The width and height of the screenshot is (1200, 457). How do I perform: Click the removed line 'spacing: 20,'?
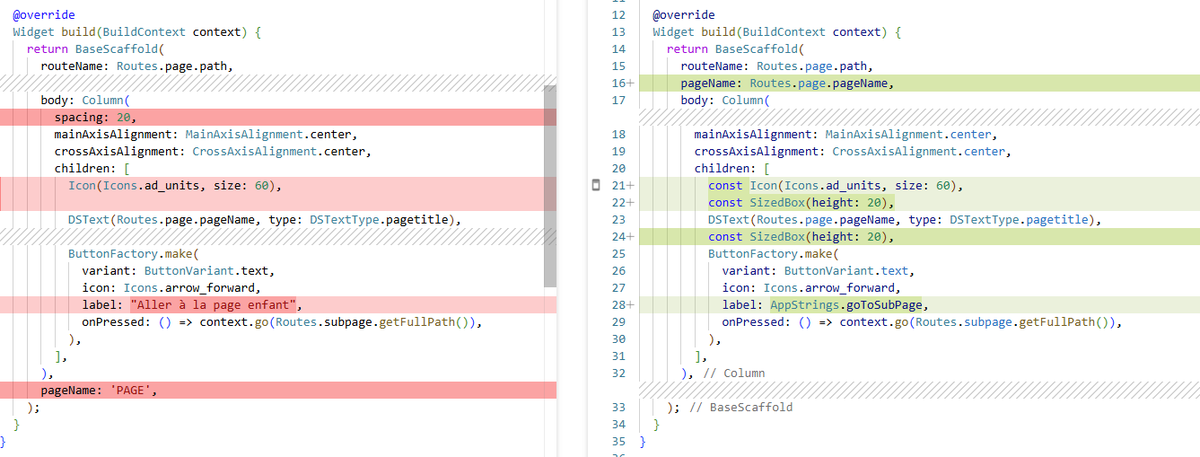click(278, 117)
